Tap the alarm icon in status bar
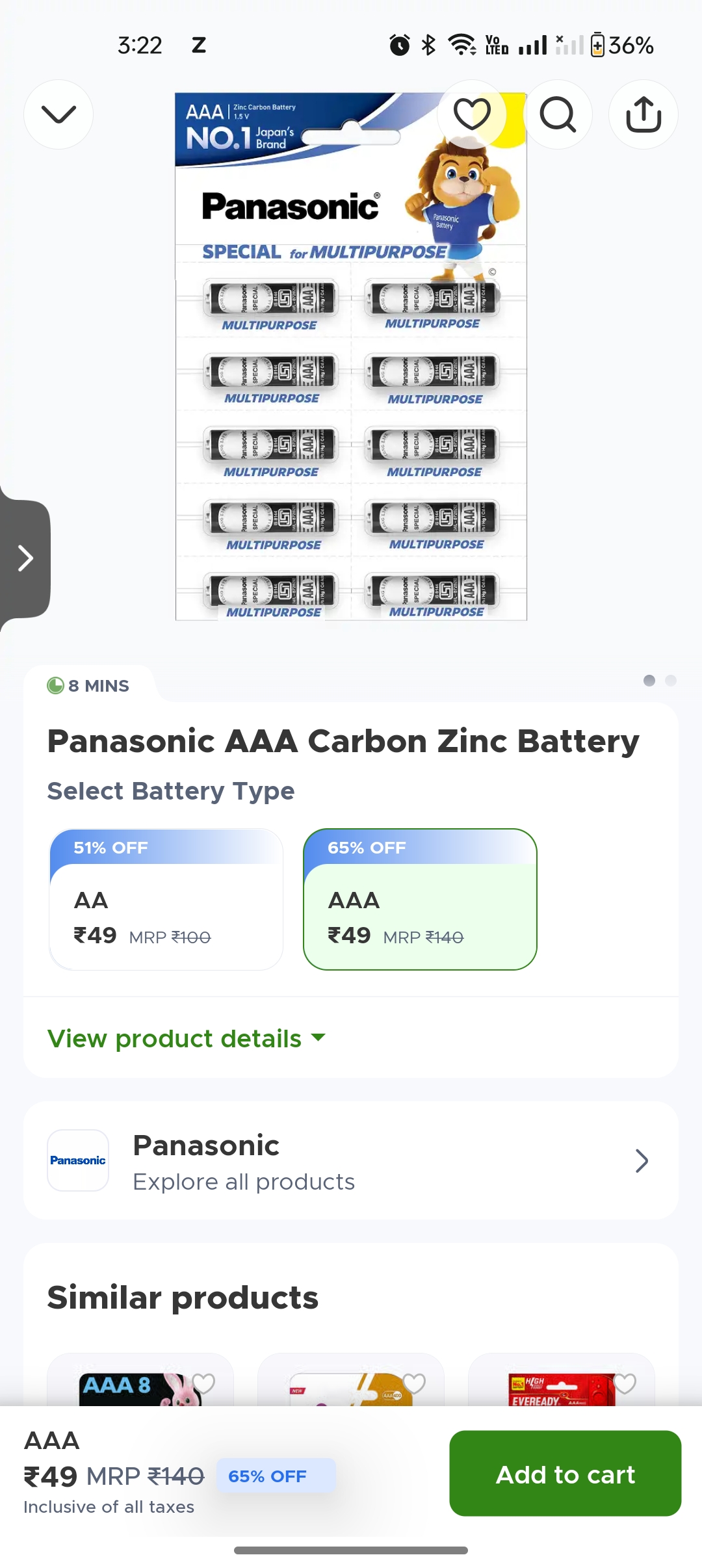 pos(400,45)
